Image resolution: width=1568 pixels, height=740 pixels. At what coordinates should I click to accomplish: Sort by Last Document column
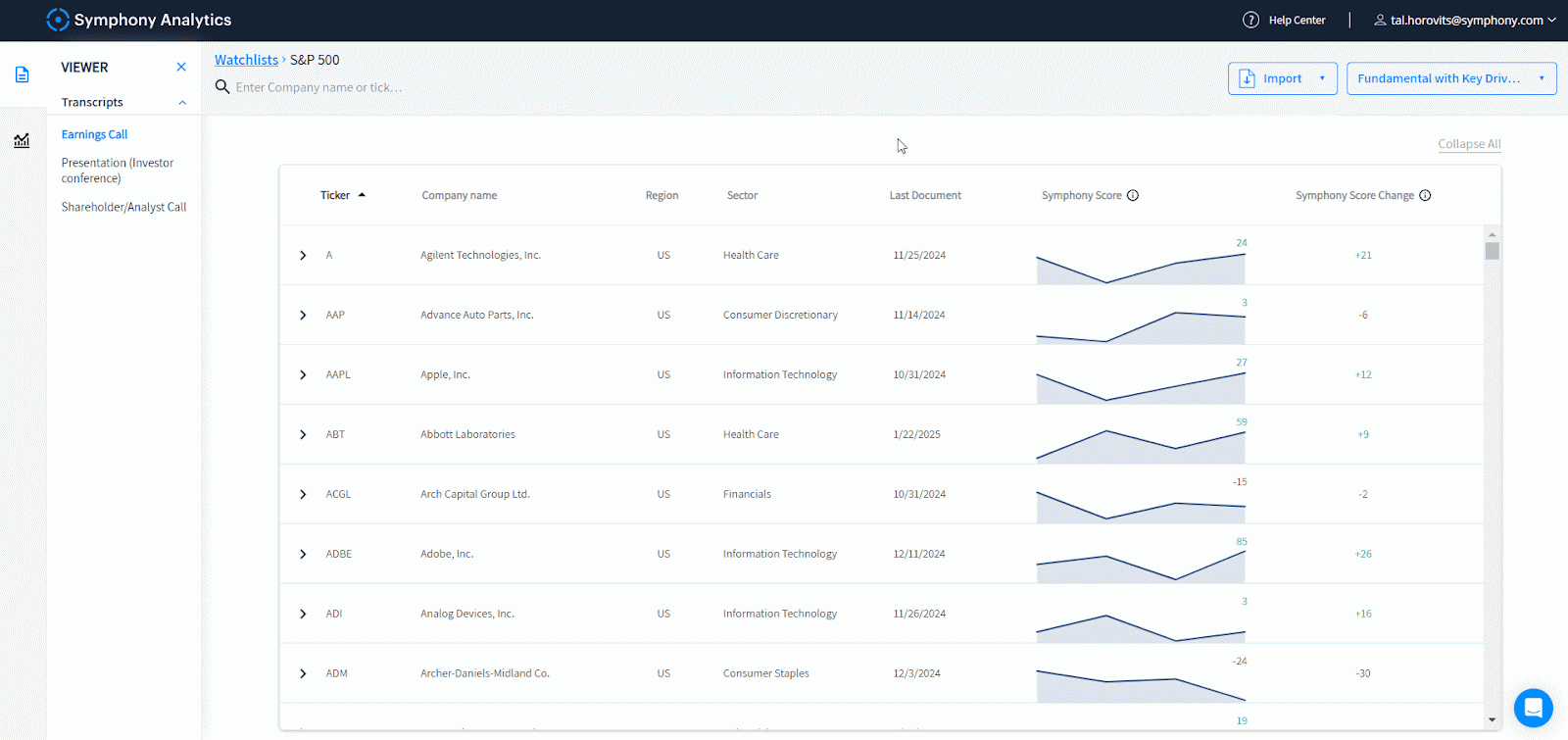point(925,195)
